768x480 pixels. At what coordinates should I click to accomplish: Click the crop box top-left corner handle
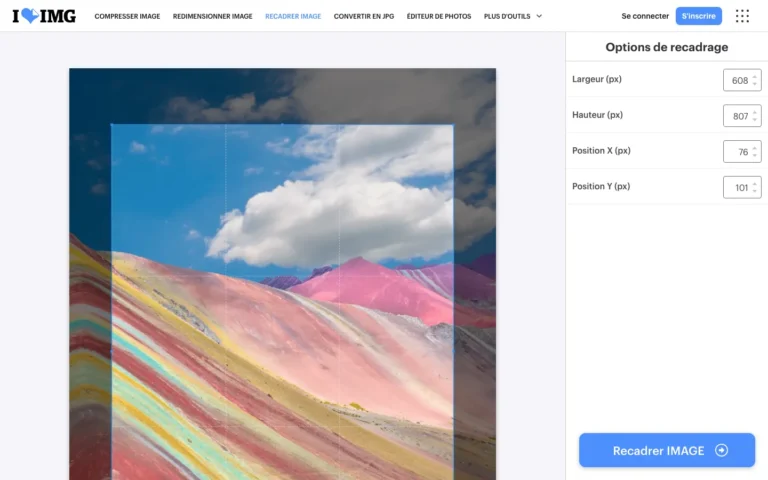(112, 125)
